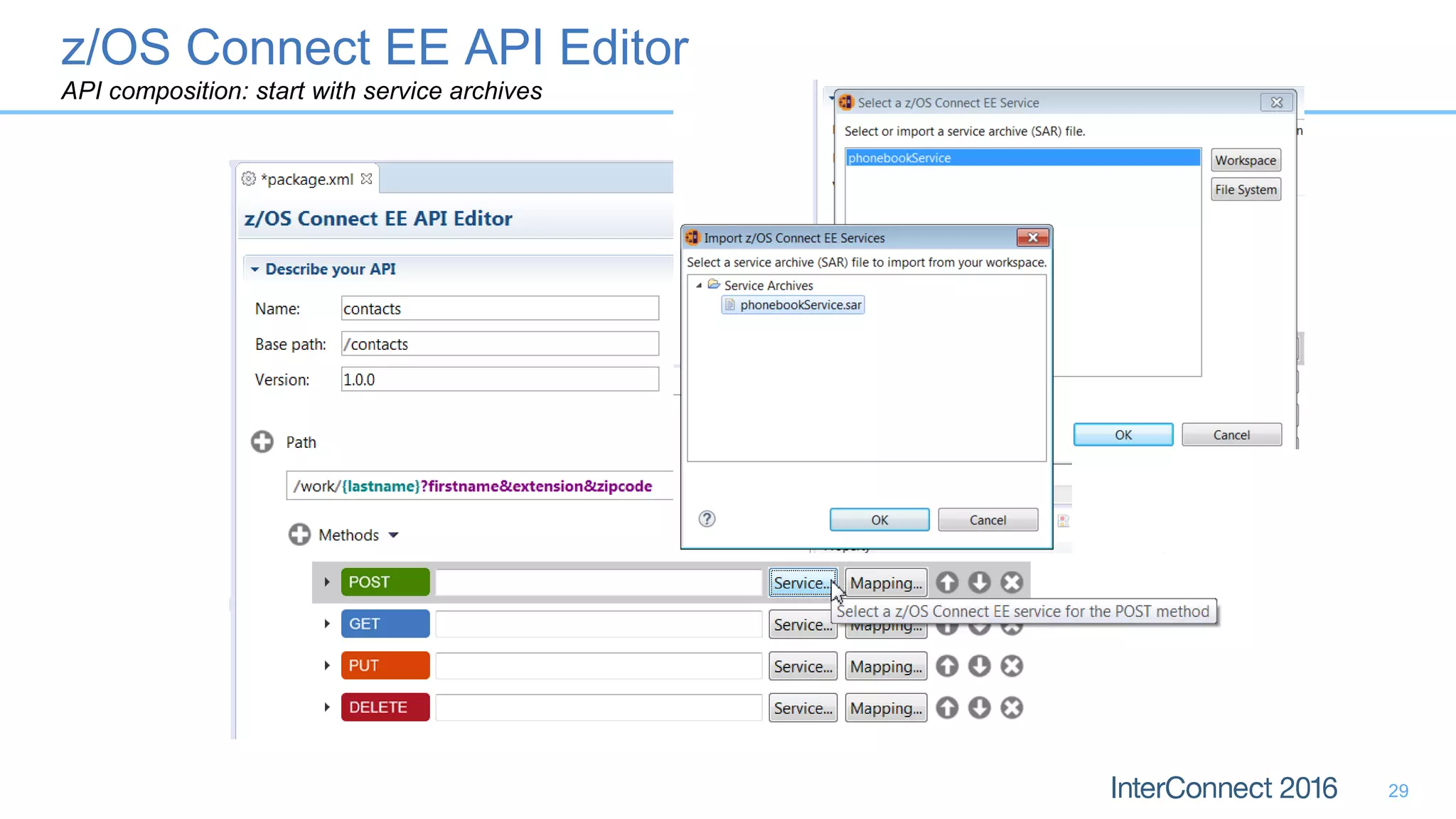The width and height of the screenshot is (1456, 819).
Task: Move the PUT method up
Action: [947, 666]
